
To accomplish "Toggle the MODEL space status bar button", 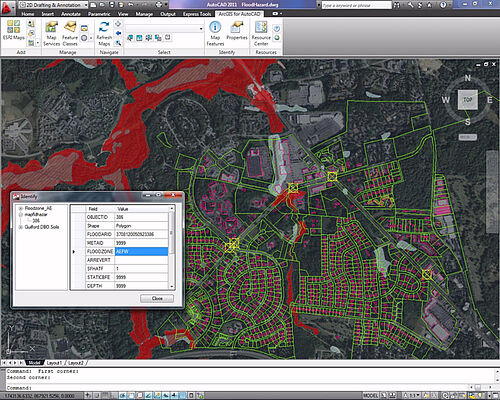I will click(x=371, y=396).
